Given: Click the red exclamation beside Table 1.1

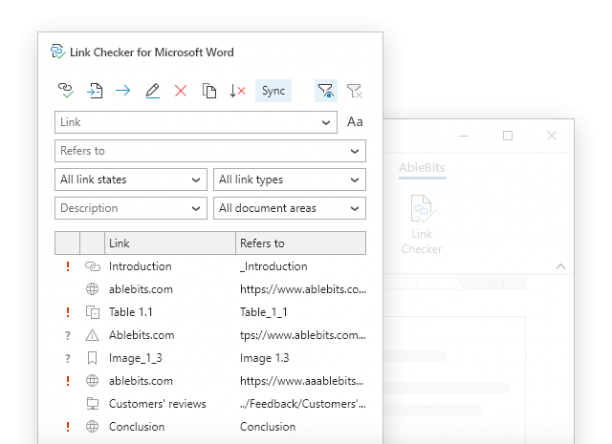Looking at the screenshot, I should point(68,312).
